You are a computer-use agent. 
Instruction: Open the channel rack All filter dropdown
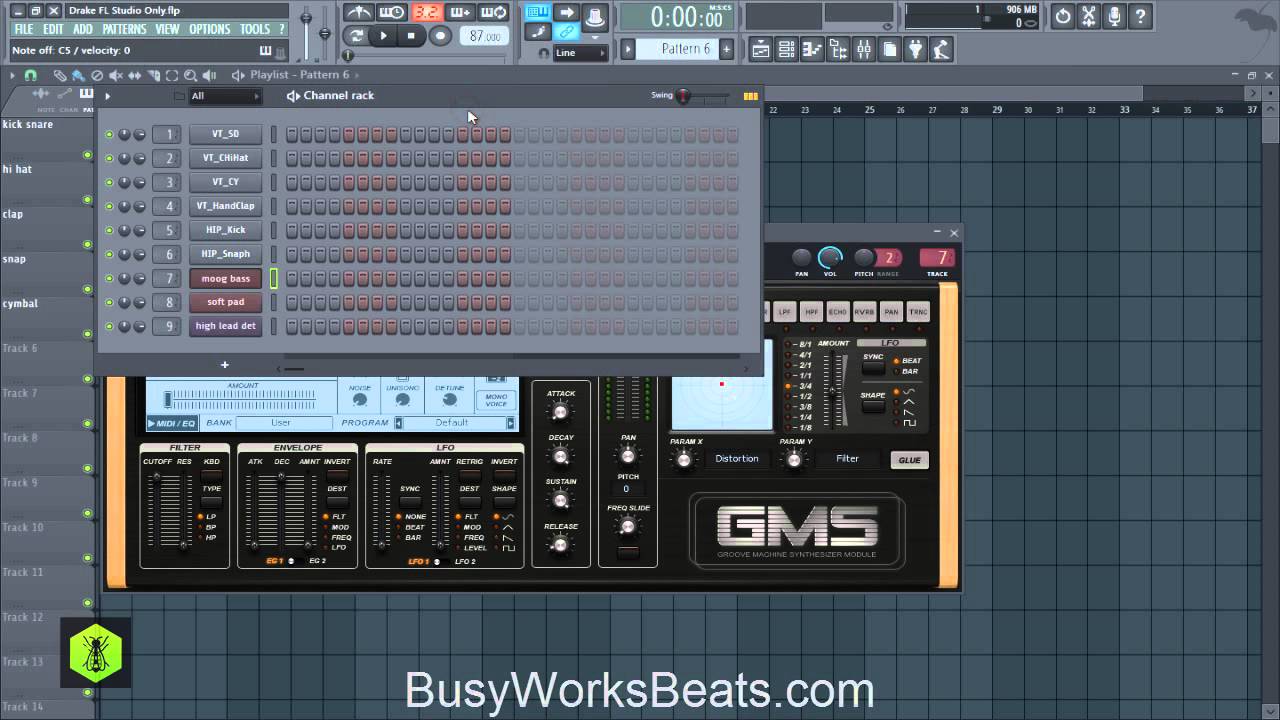pos(225,96)
